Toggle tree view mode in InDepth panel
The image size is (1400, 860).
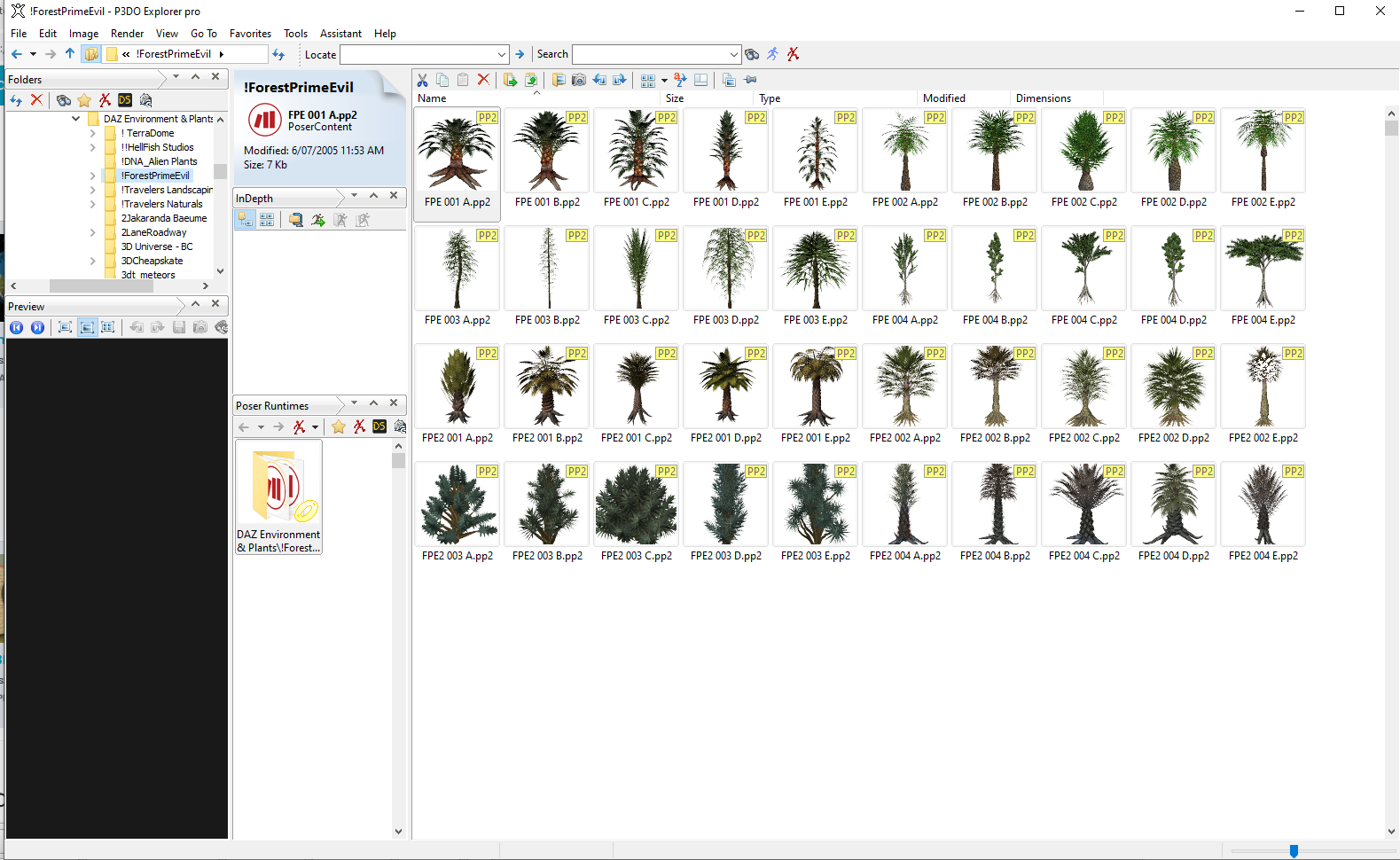(246, 220)
